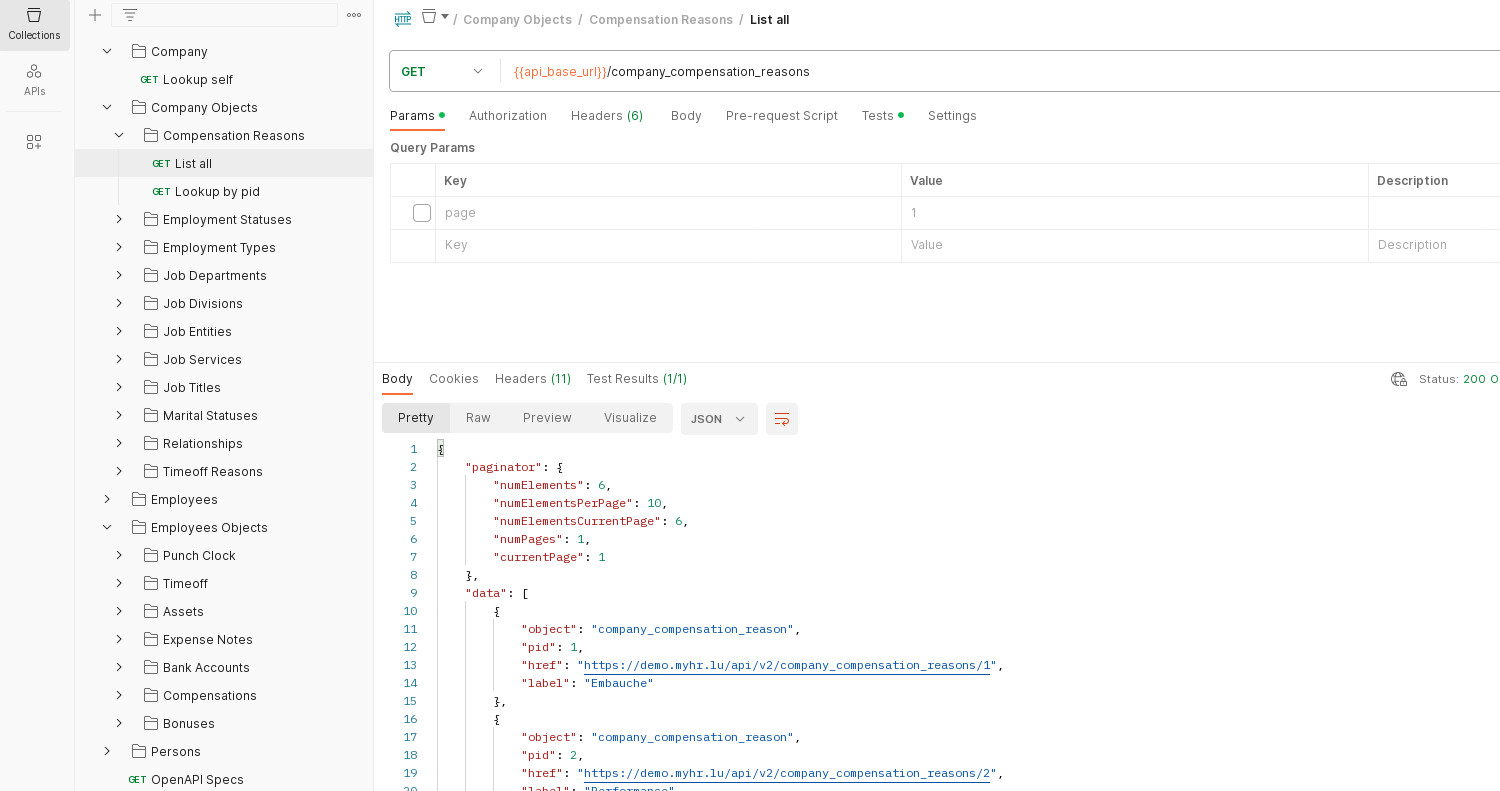Show response Cookies tab
The height and width of the screenshot is (791, 1500).
coord(454,379)
